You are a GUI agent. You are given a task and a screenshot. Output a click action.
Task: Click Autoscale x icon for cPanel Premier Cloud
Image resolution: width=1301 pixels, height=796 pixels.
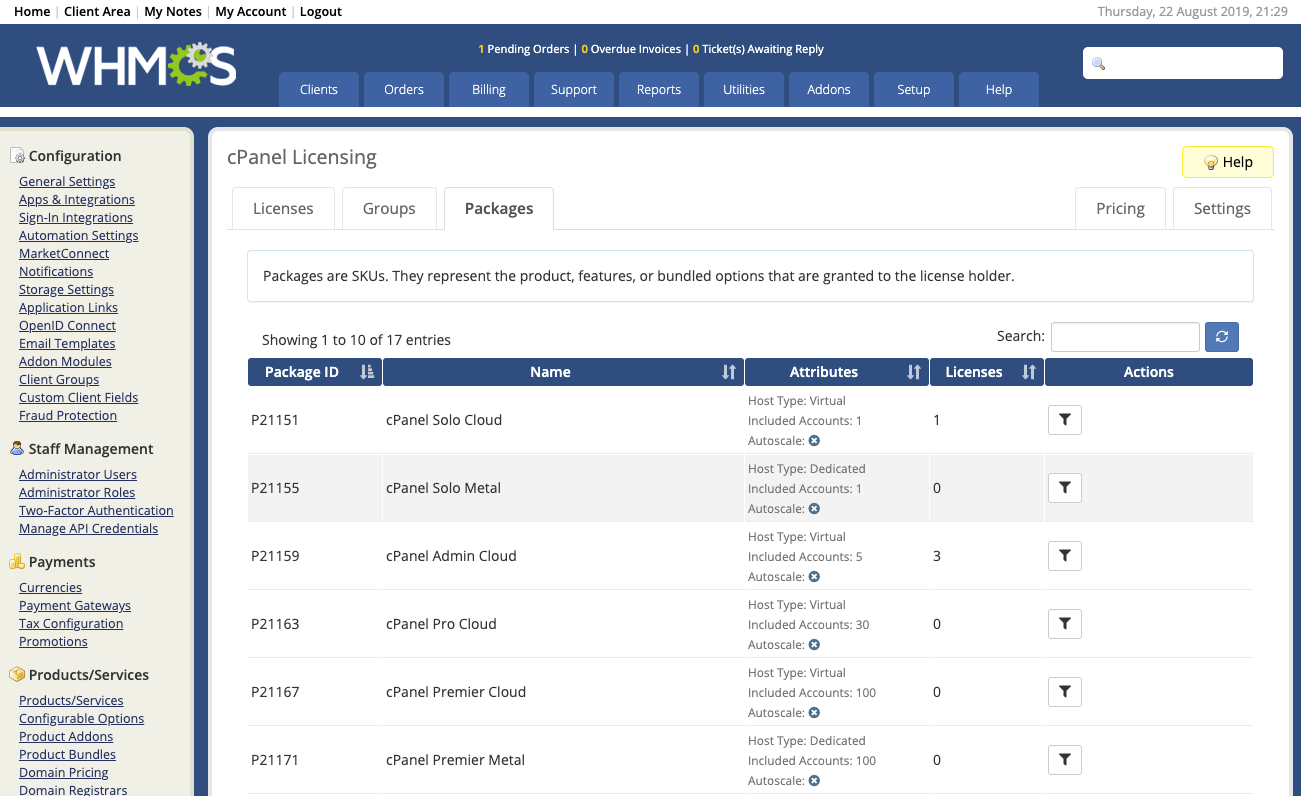click(814, 713)
